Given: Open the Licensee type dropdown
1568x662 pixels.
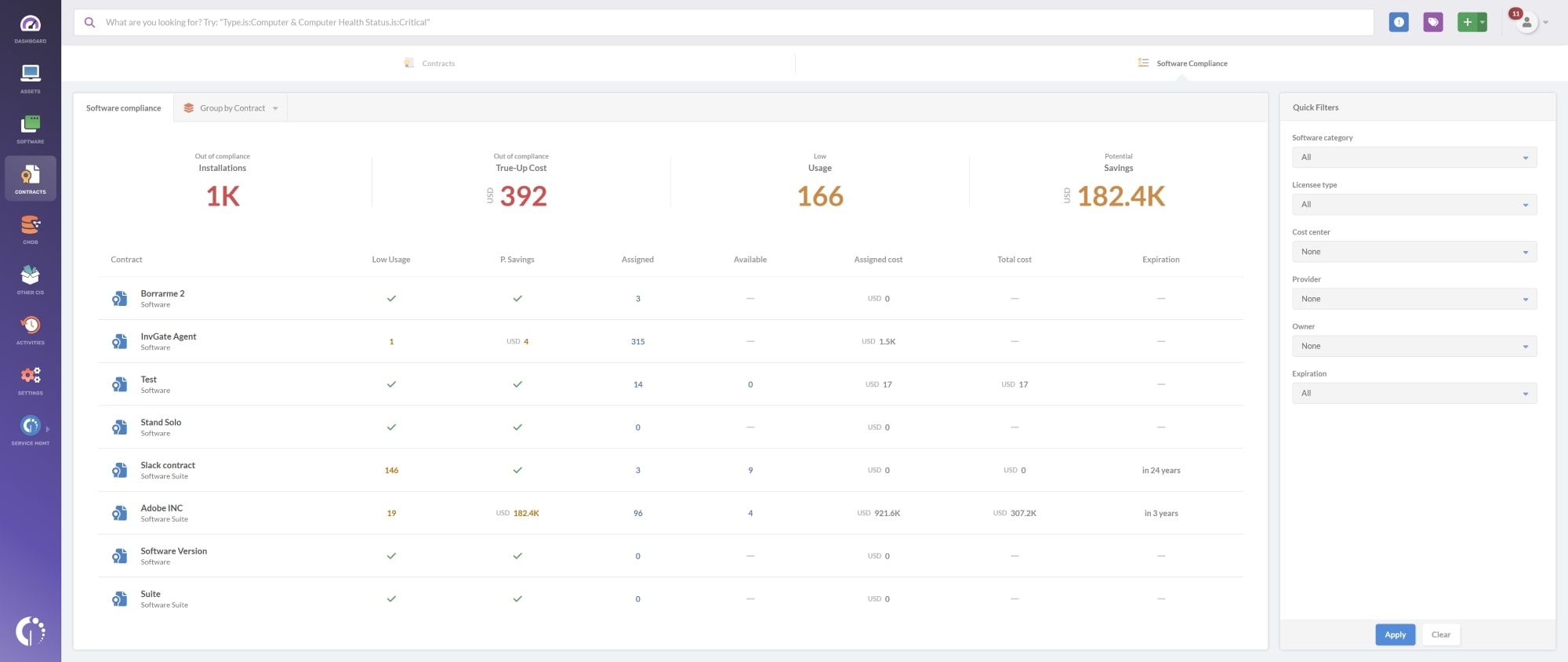Looking at the screenshot, I should (1414, 205).
